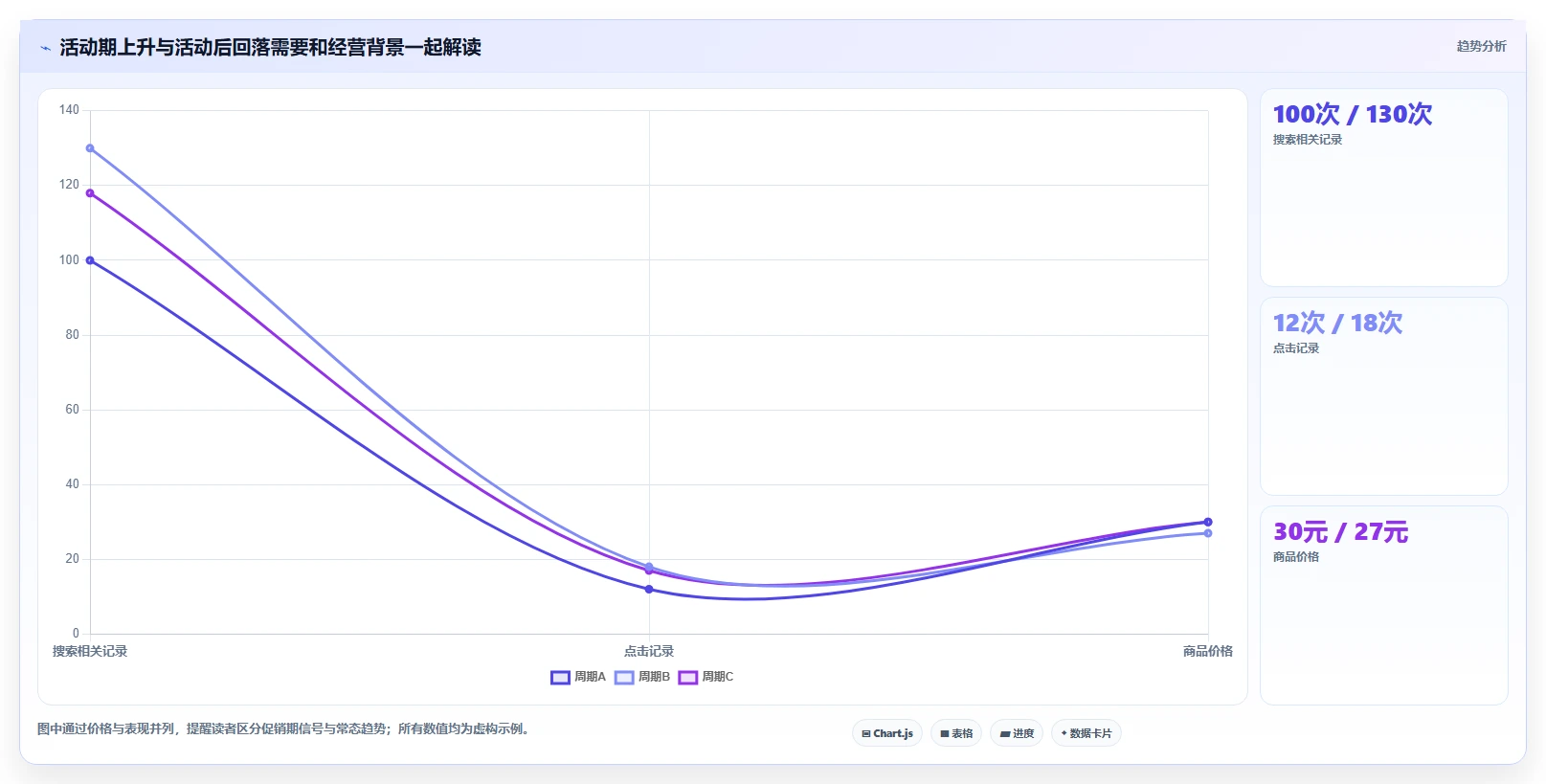Click the 周期A data point at value 100
Image resolution: width=1546 pixels, height=784 pixels.
pyautogui.click(x=90, y=260)
